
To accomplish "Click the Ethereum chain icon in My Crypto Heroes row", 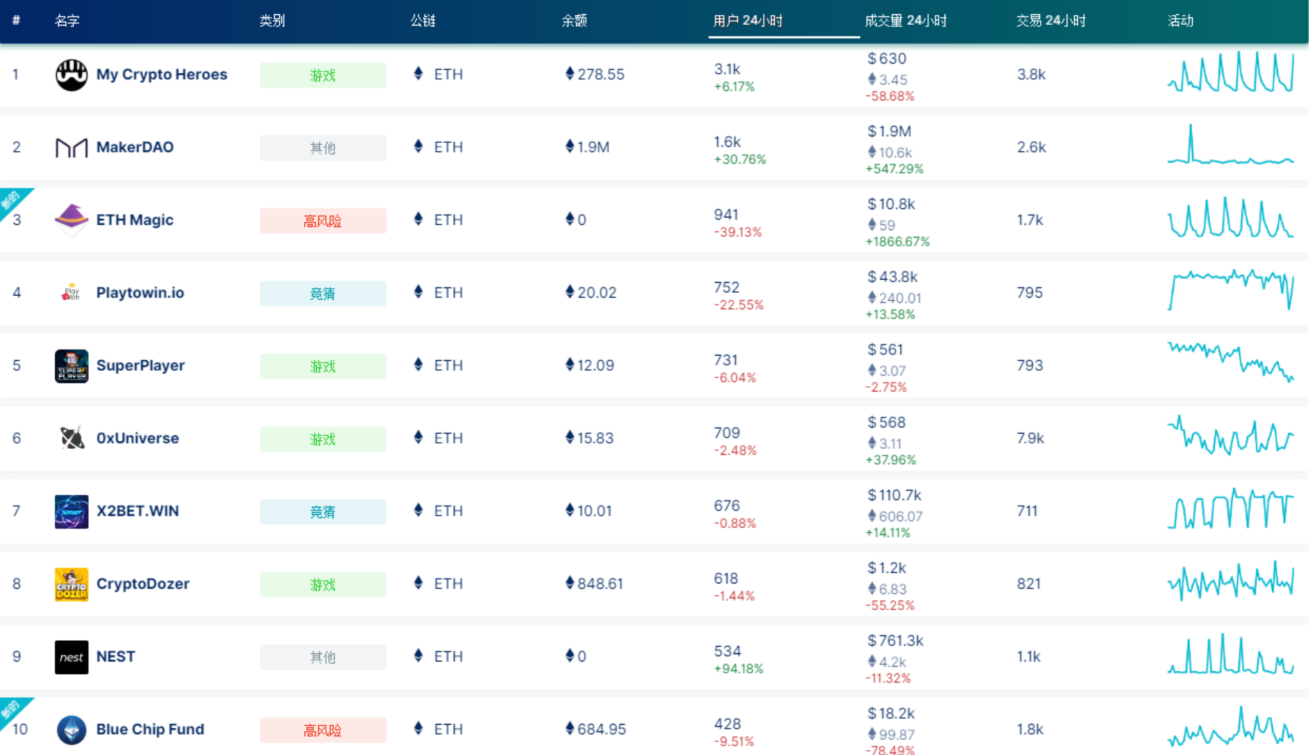I will click(418, 73).
